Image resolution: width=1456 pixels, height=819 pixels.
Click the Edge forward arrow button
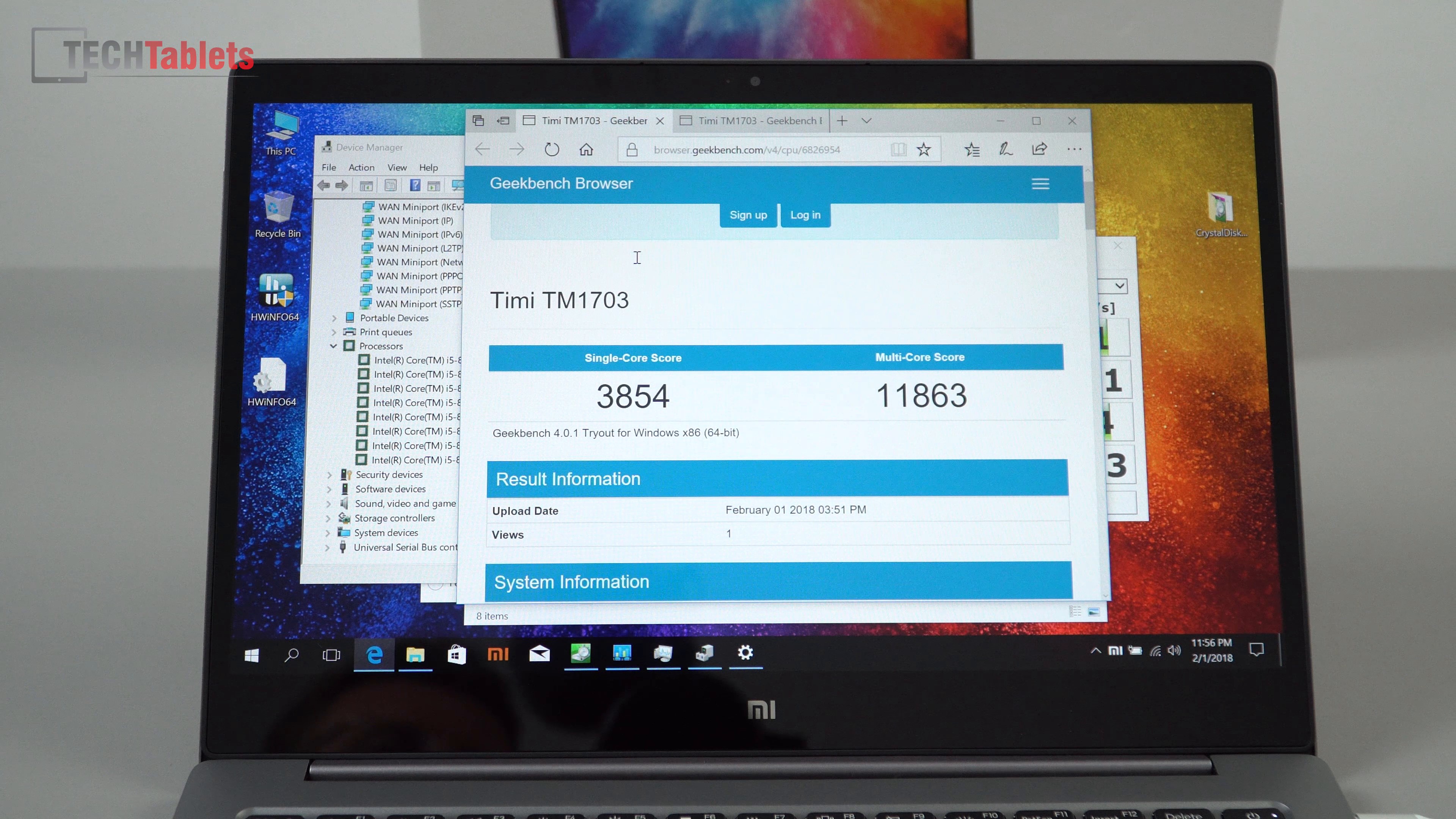click(516, 149)
